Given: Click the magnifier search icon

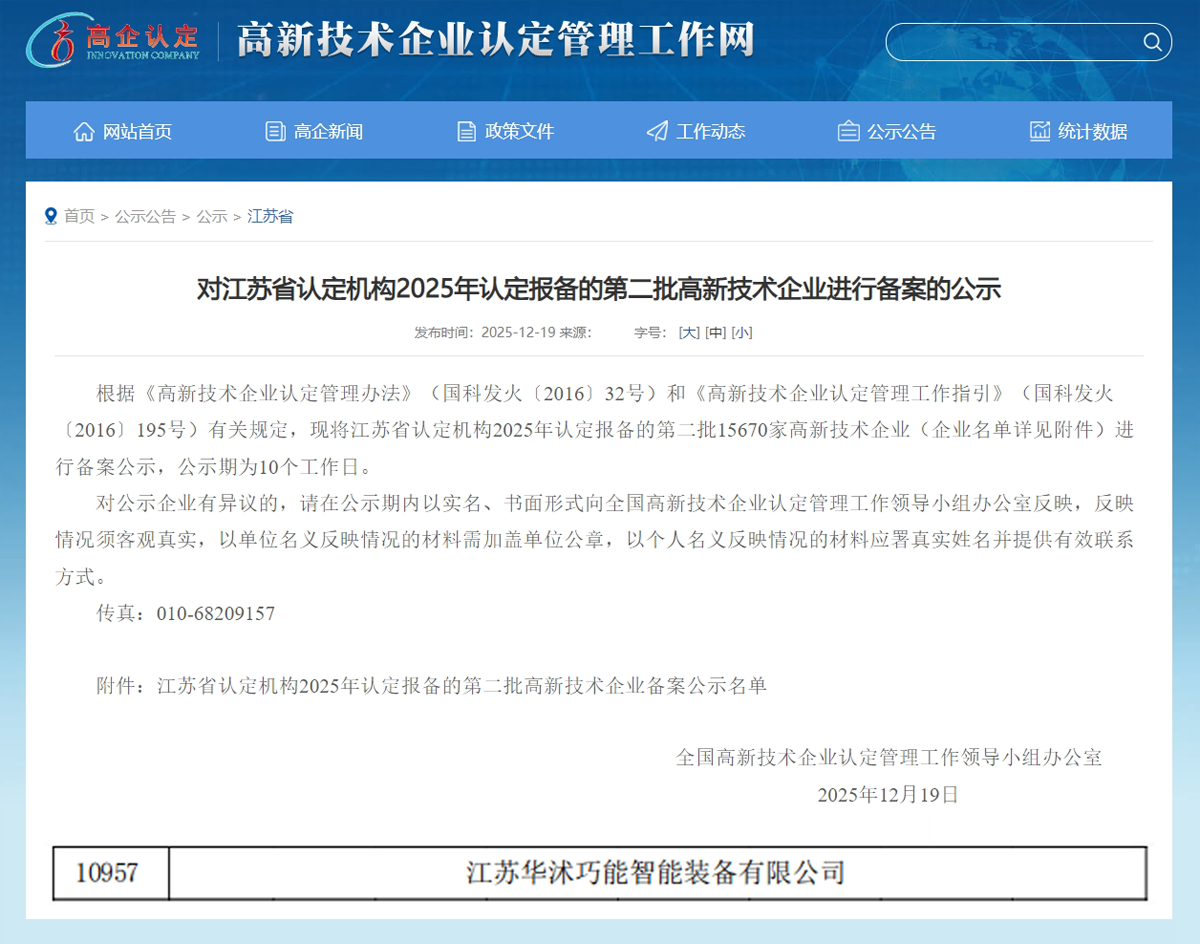Looking at the screenshot, I should 1152,42.
